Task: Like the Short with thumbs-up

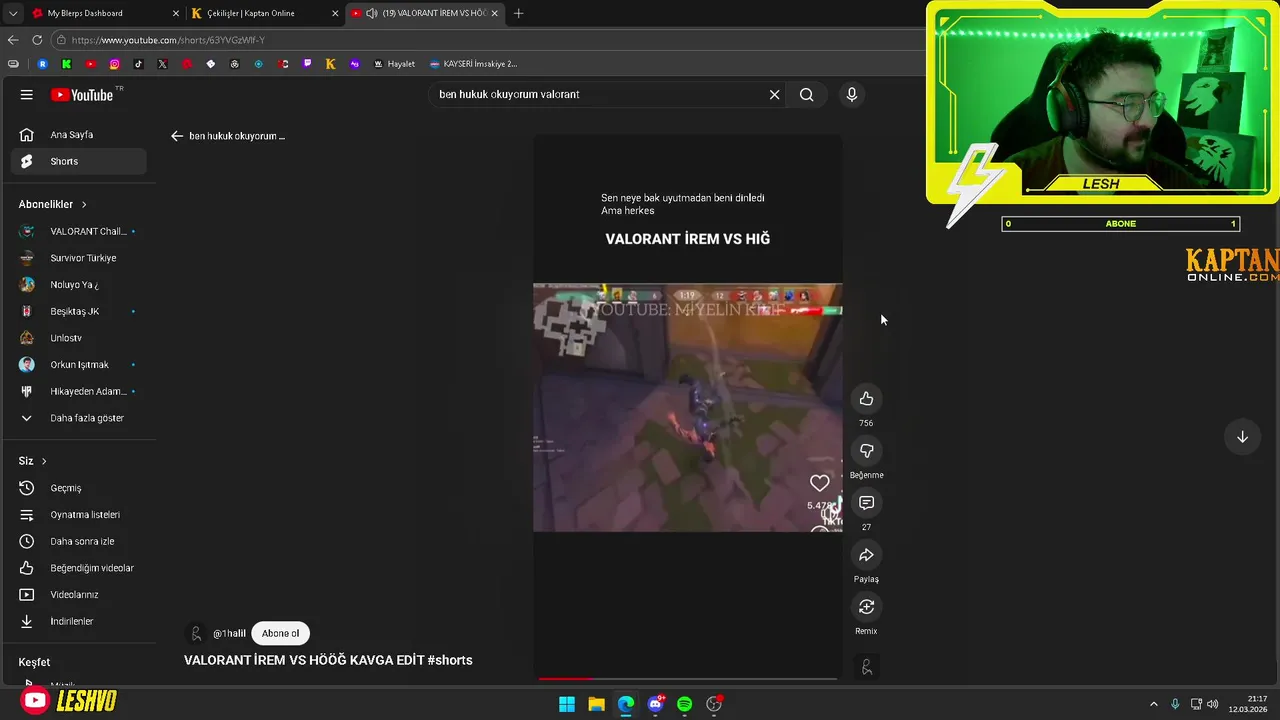Action: pos(866,399)
